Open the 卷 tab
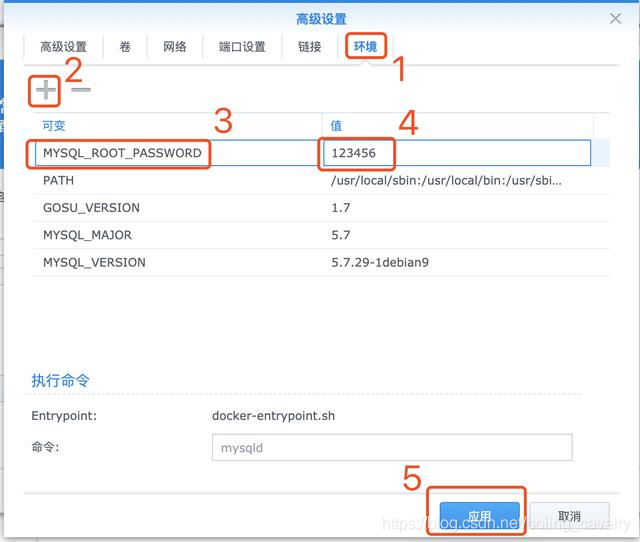The image size is (640, 542). click(x=125, y=47)
